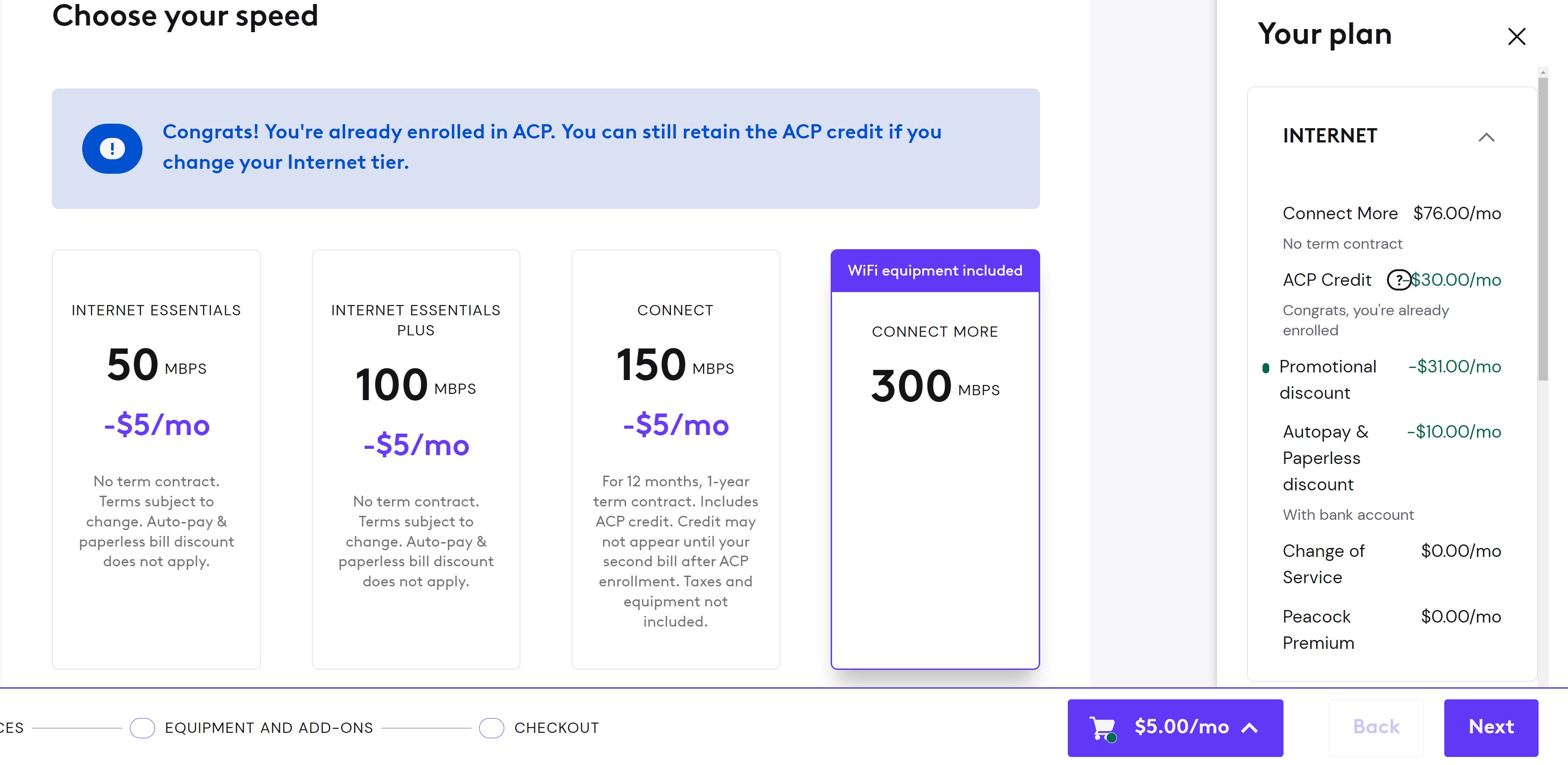This screenshot has height=765, width=1568.
Task: Close the Your plan panel
Action: tap(1517, 37)
